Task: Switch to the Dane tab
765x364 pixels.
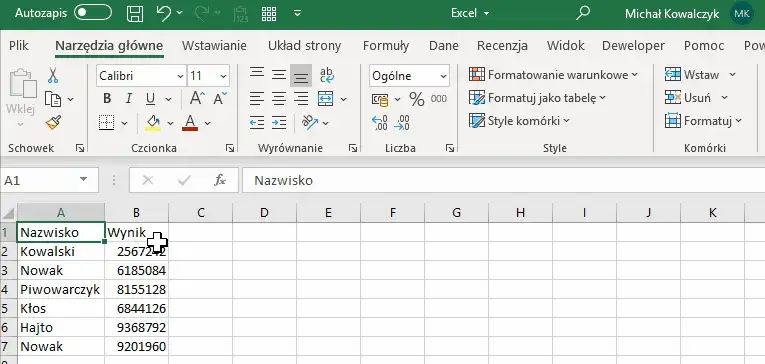Action: coord(443,46)
